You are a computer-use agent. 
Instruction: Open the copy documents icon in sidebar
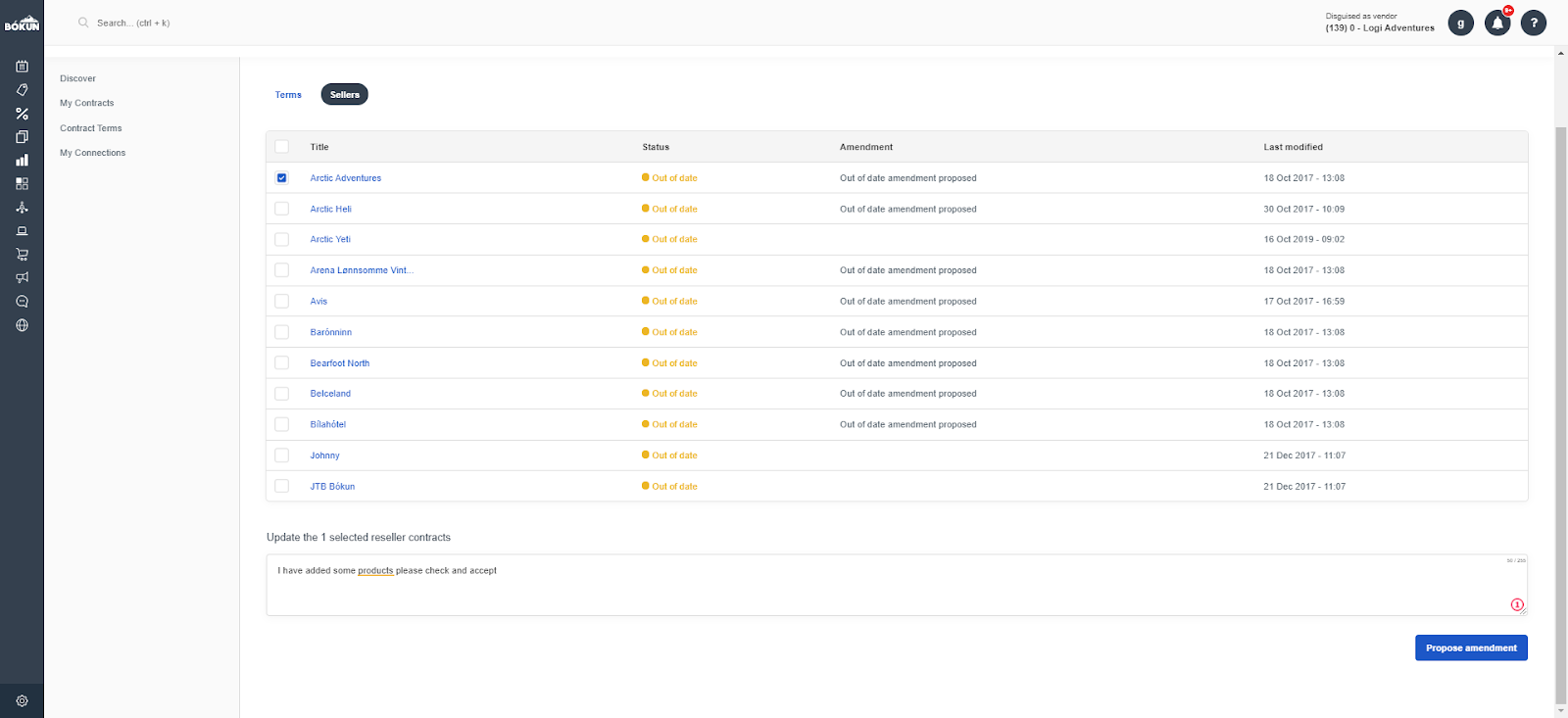coord(22,137)
